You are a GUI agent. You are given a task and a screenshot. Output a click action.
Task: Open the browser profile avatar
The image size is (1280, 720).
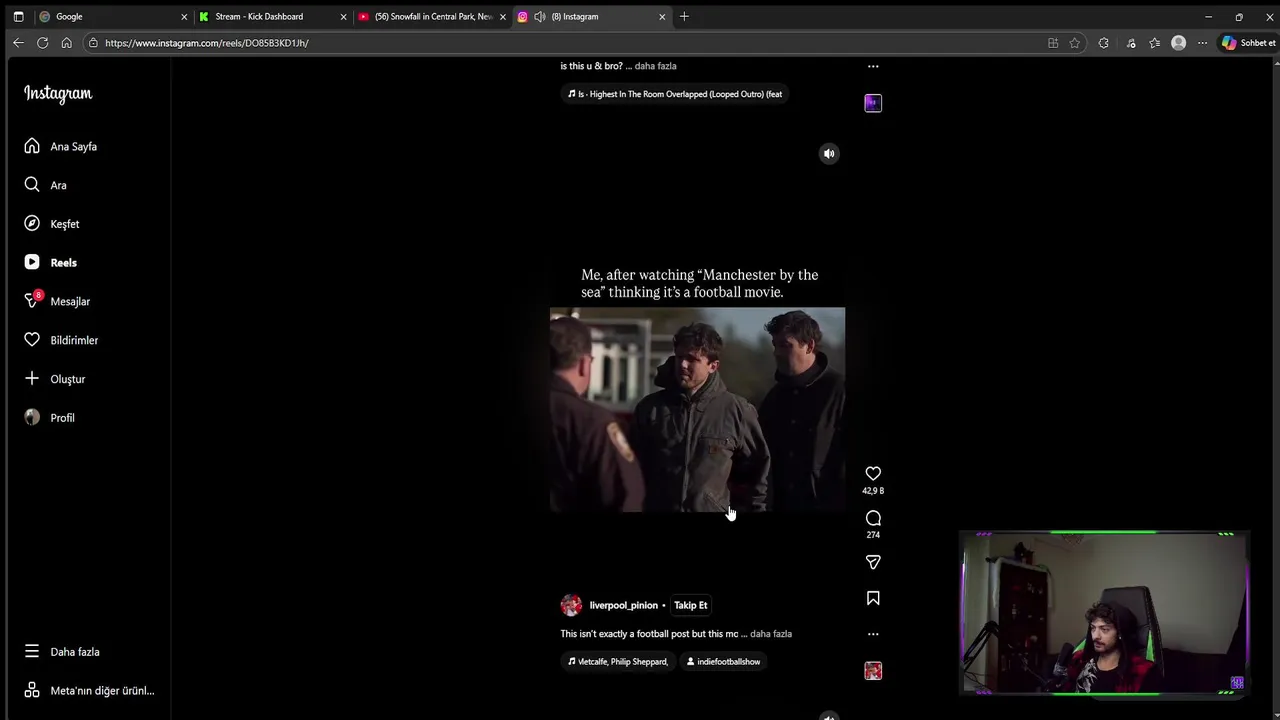tap(1179, 43)
